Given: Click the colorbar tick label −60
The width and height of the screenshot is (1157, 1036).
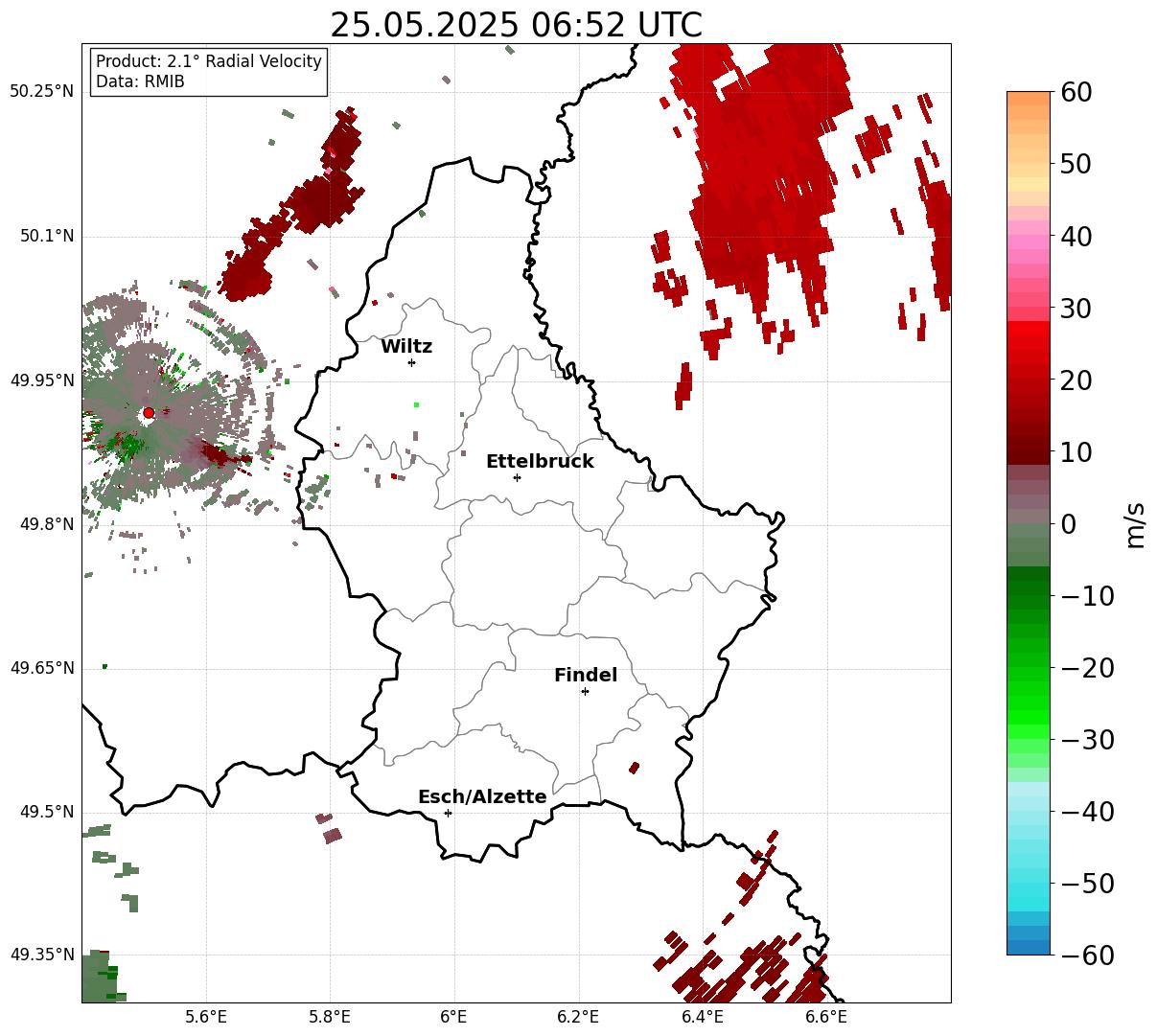Looking at the screenshot, I should click(x=1087, y=955).
